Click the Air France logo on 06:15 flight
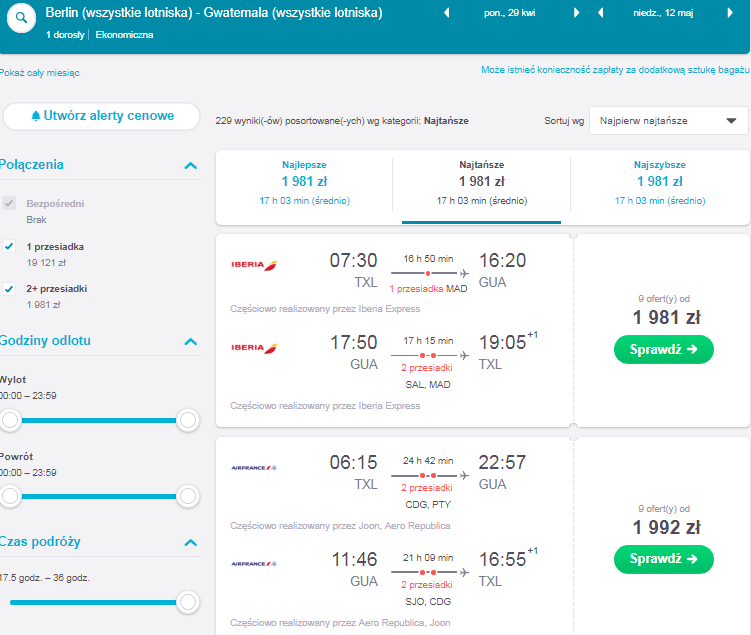Image resolution: width=751 pixels, height=635 pixels. click(x=254, y=468)
